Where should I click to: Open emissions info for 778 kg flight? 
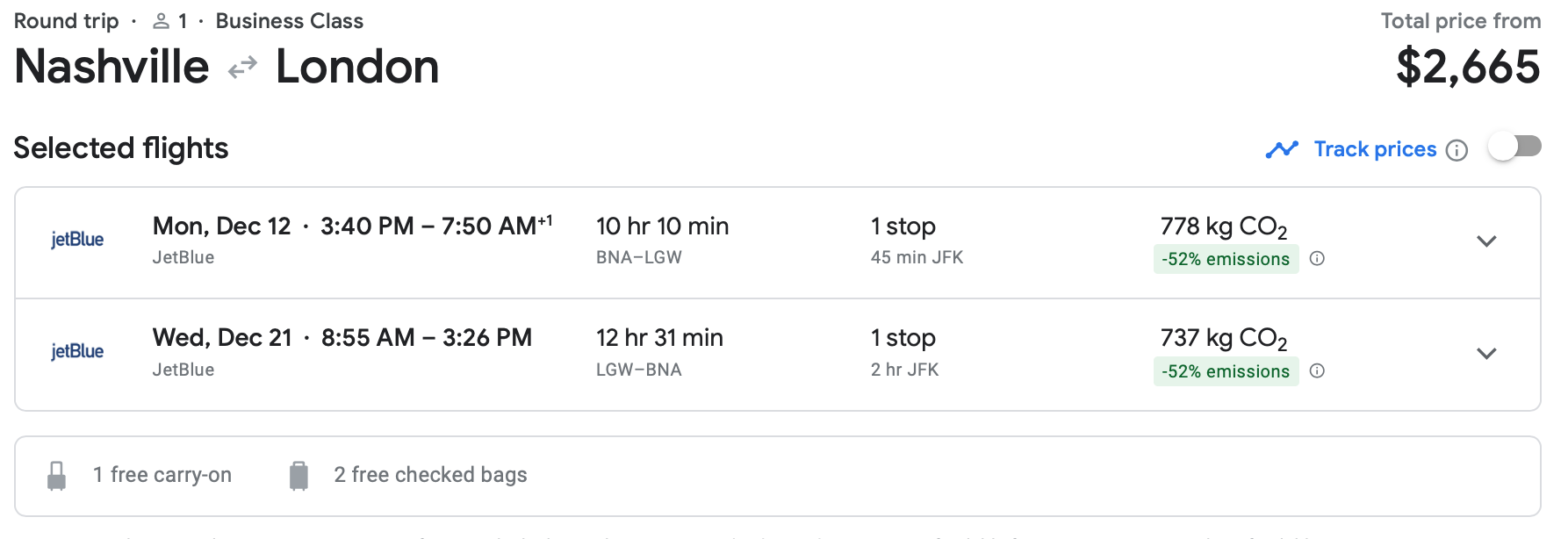1317,258
